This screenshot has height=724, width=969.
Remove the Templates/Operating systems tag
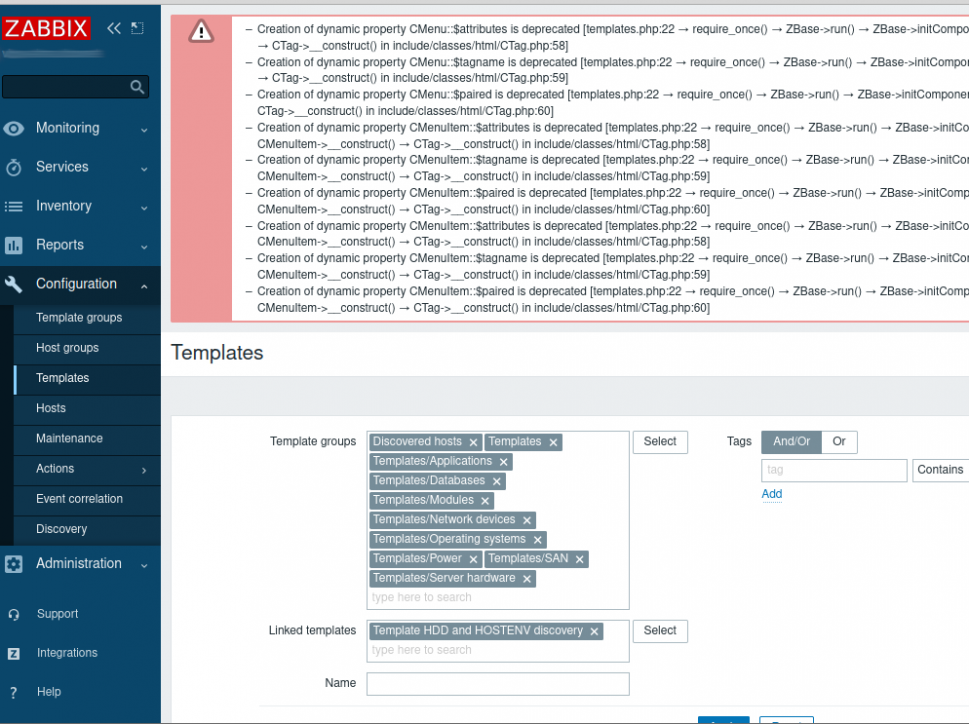[x=538, y=540]
